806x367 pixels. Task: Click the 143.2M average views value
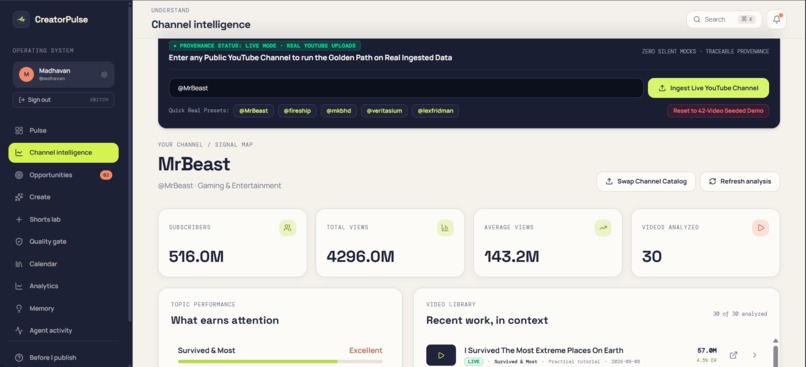click(511, 256)
